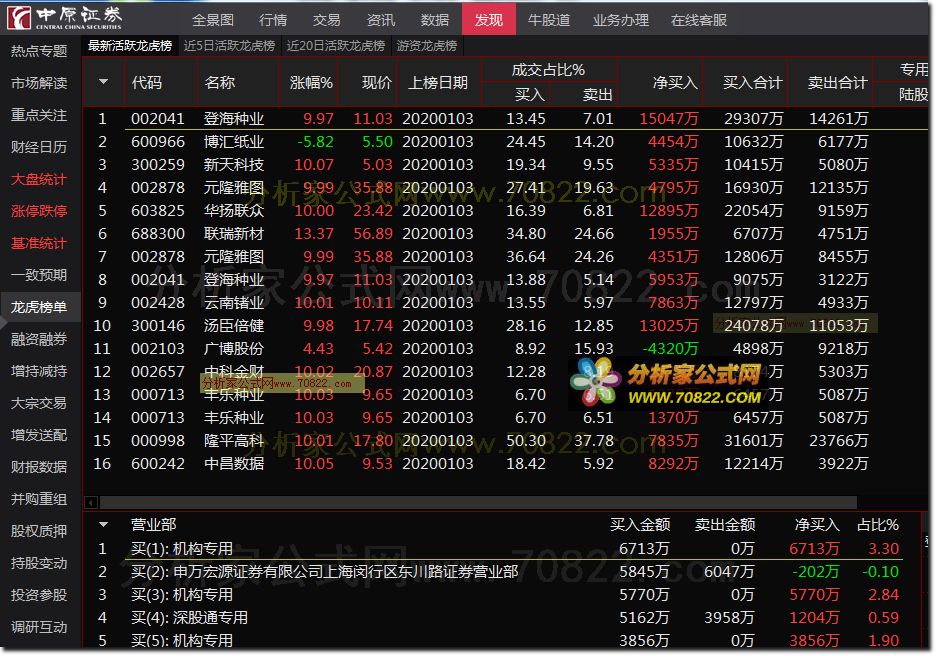Open the 全景图 menu
This screenshot has width=937, height=656.
pyautogui.click(x=213, y=20)
